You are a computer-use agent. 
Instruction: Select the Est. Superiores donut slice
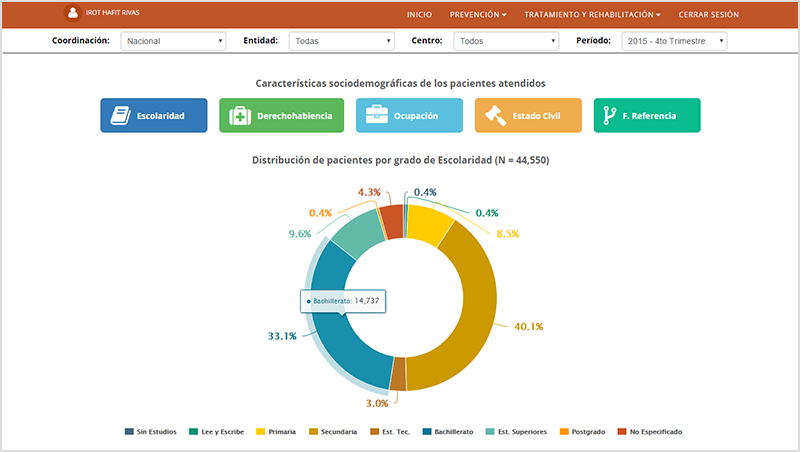click(x=355, y=233)
